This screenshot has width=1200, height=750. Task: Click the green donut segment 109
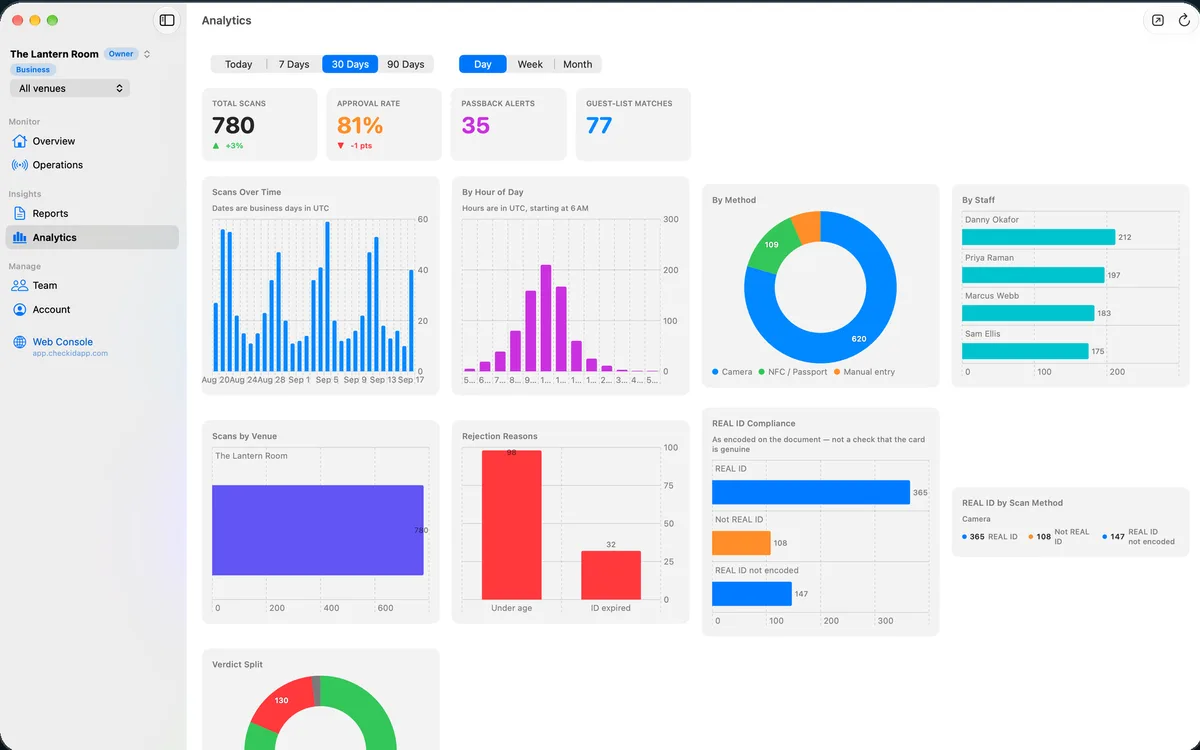(x=772, y=245)
